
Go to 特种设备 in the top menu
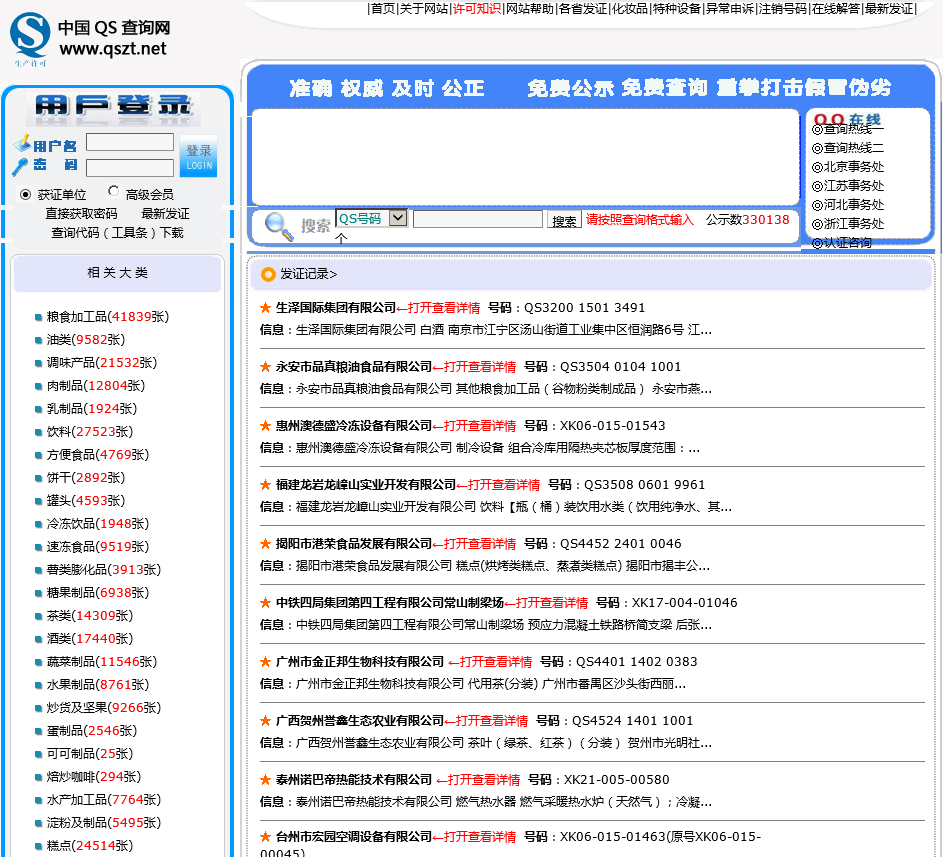coord(676,9)
